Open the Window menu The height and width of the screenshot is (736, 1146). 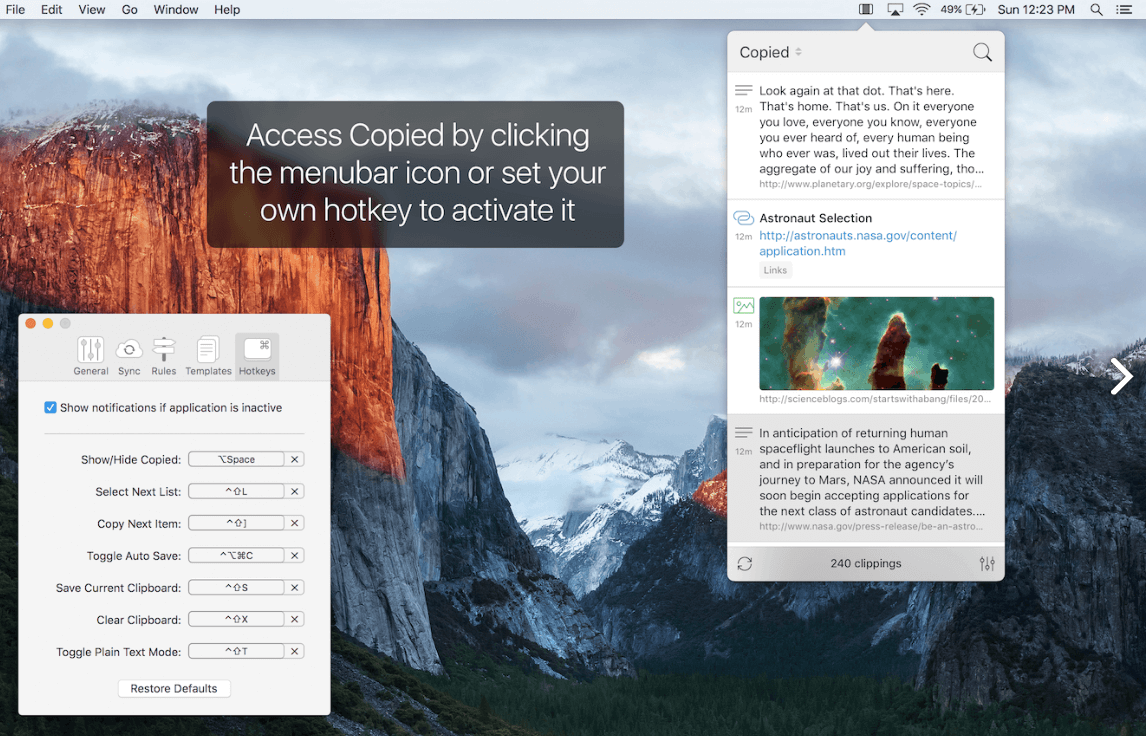tap(175, 10)
